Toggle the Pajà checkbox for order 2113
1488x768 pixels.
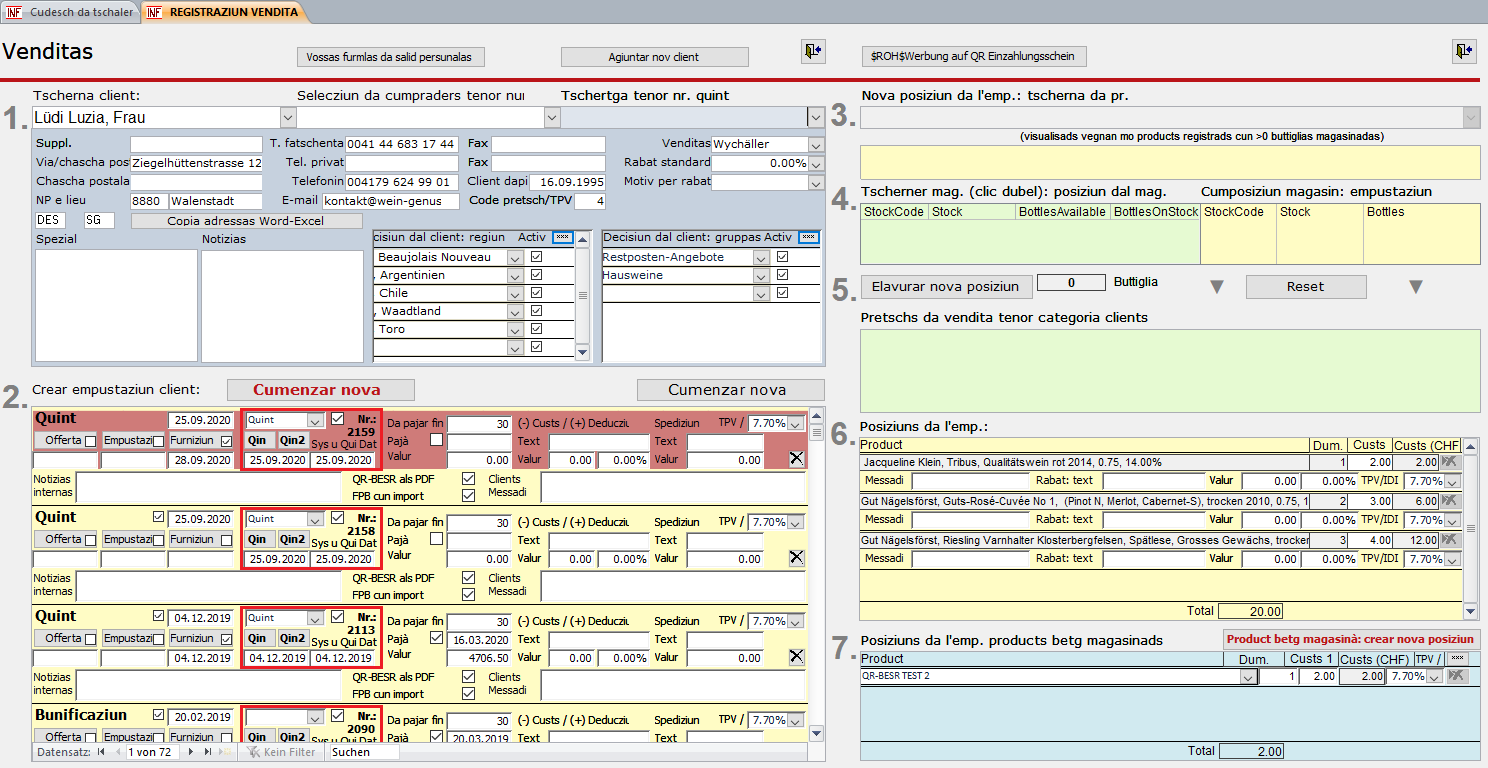pyautogui.click(x=436, y=638)
